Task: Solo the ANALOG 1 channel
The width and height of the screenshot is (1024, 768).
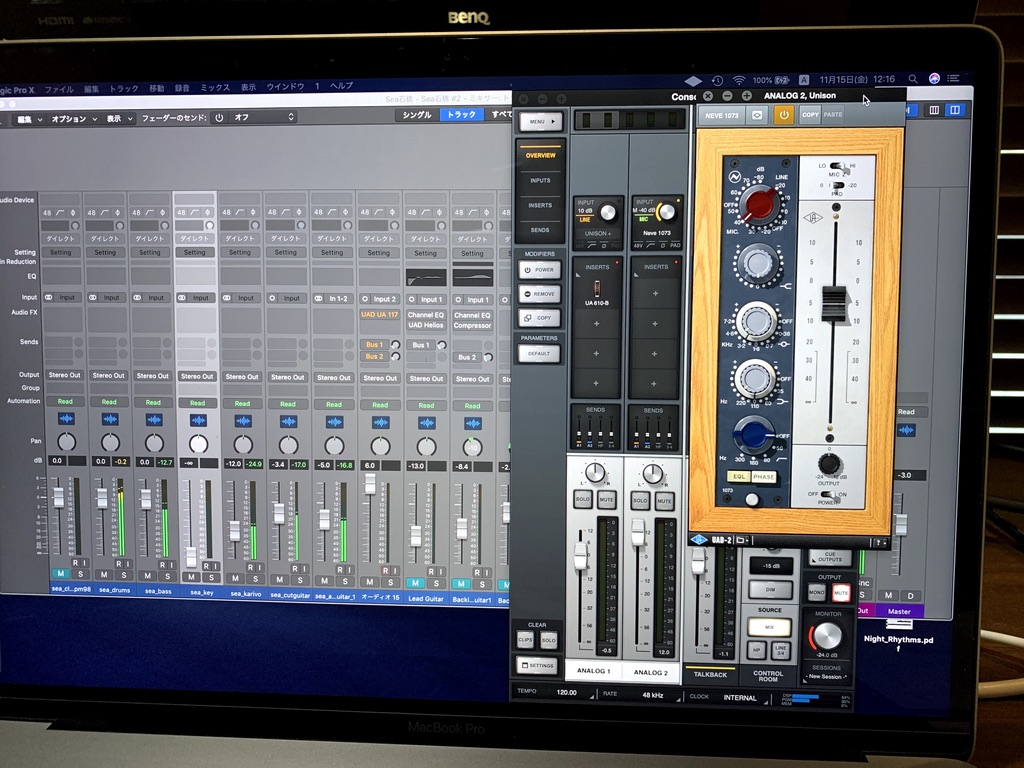Action: [x=583, y=499]
